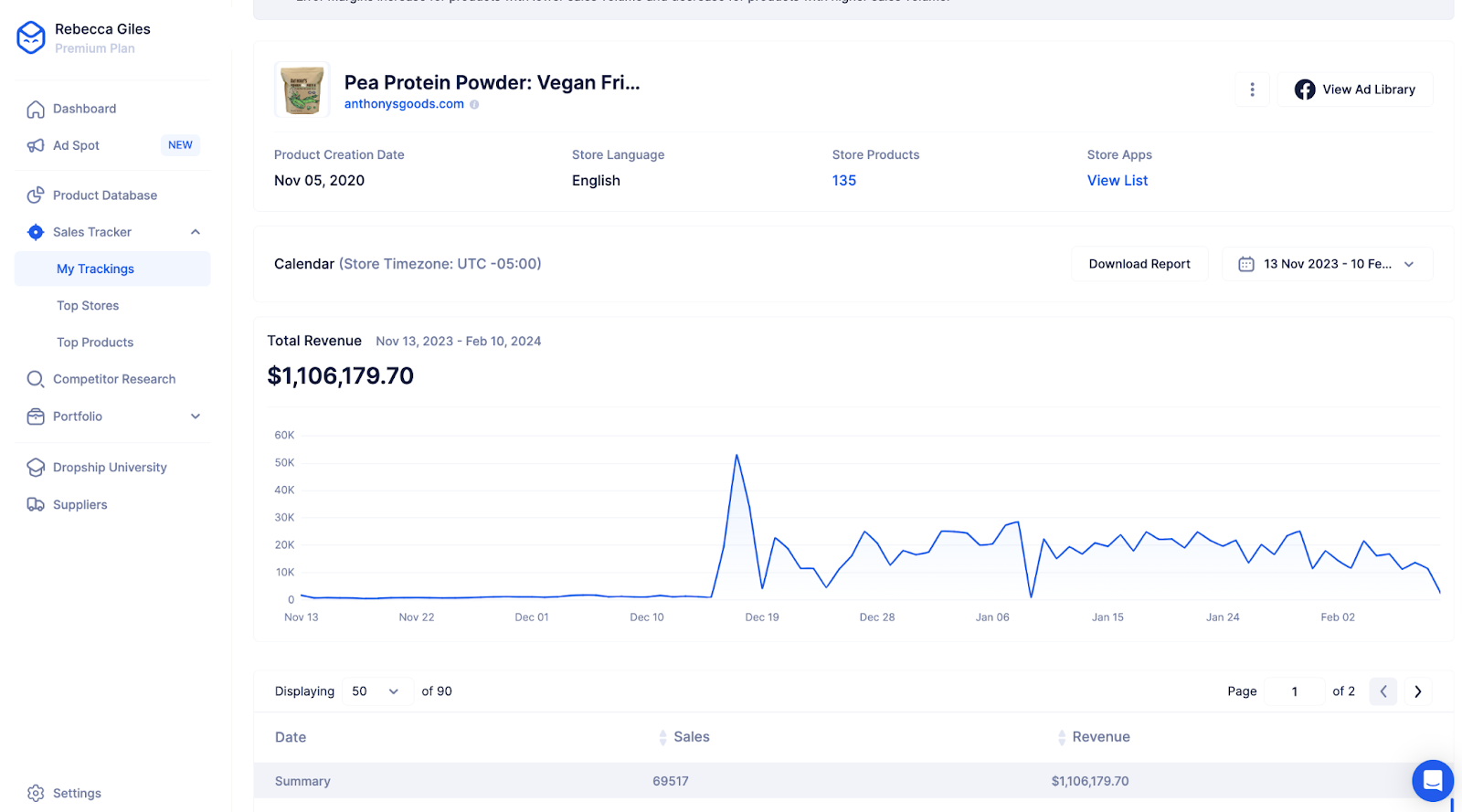The image size is (1462, 812).
Task: Open Top Stores in sidebar
Action: 88,306
